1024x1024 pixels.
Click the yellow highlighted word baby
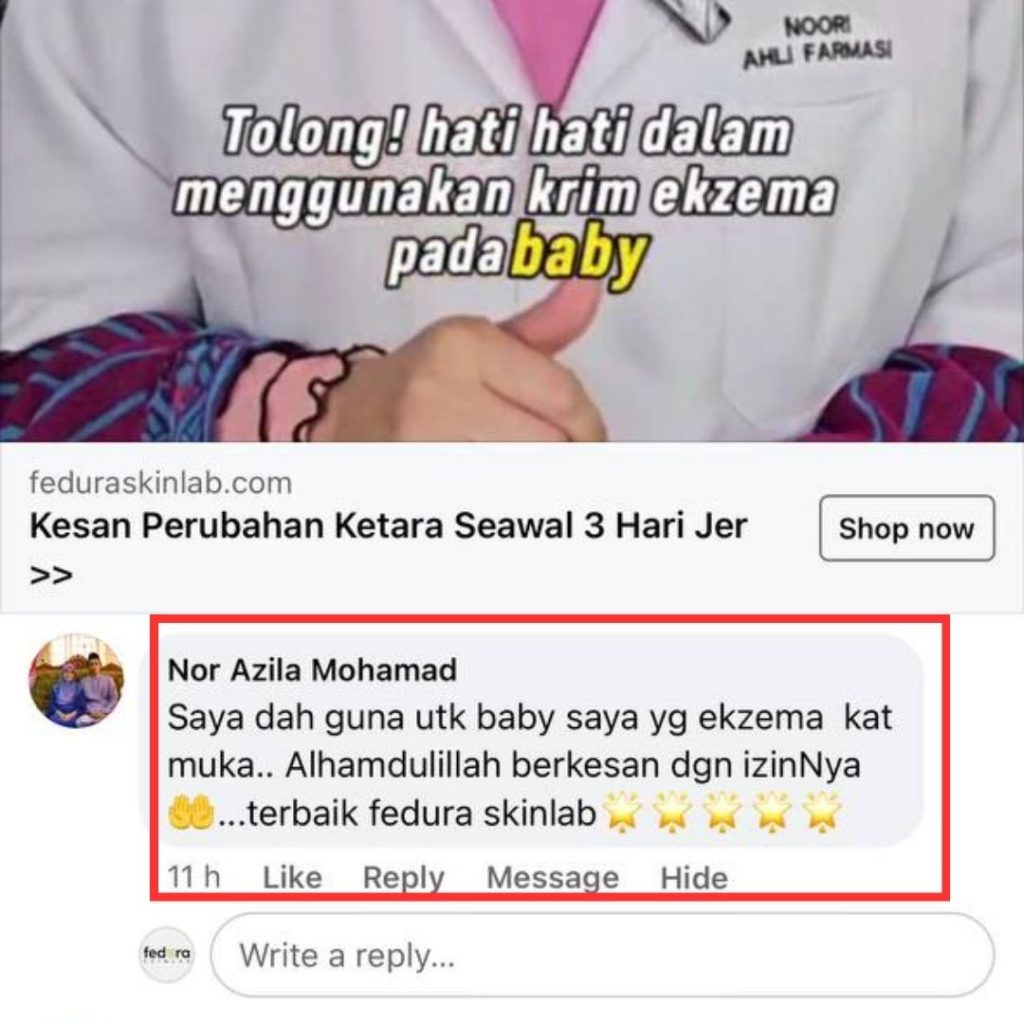(x=579, y=253)
